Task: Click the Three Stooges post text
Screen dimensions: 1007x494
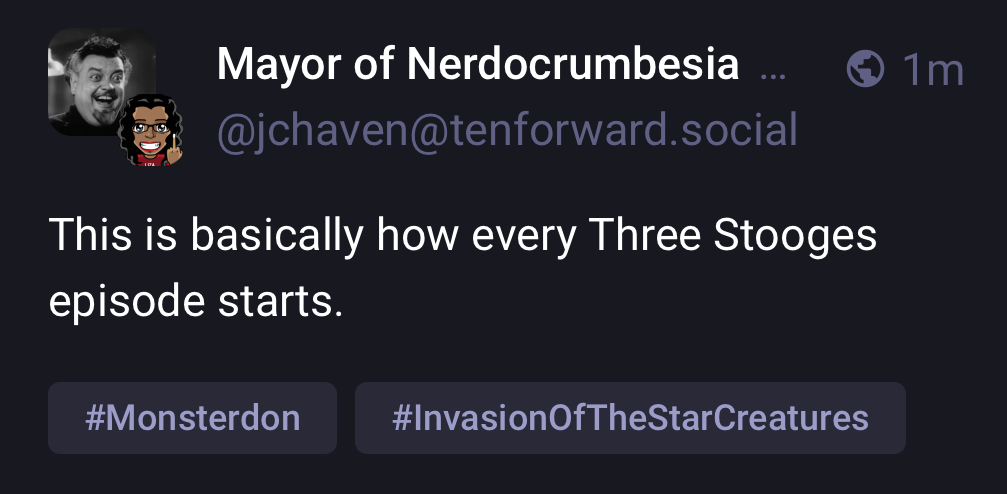Action: coord(462,267)
